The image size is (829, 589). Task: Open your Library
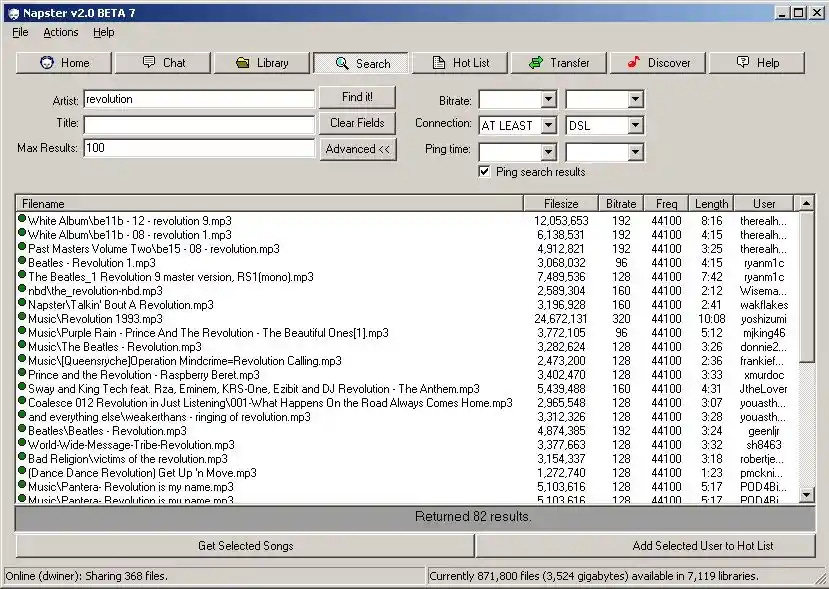261,62
